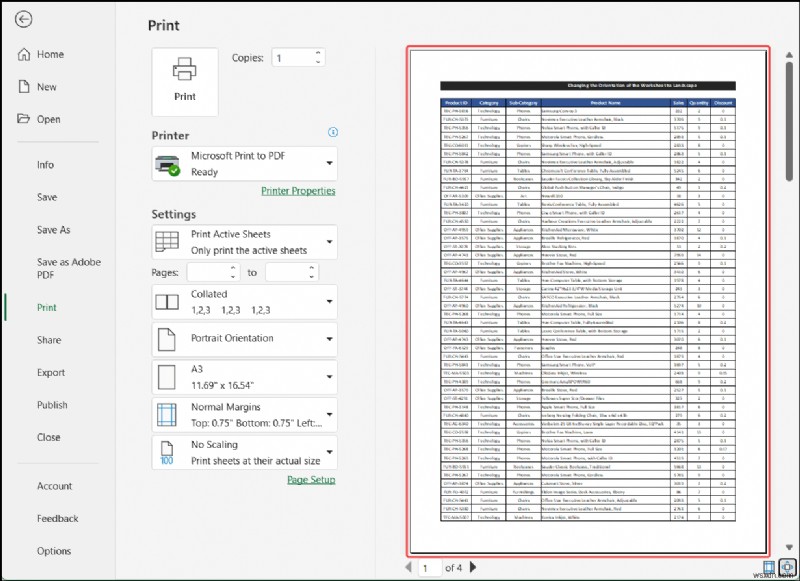Expand the Print Active Sheets dropdown
Image resolution: width=800 pixels, height=581 pixels.
tap(330, 240)
